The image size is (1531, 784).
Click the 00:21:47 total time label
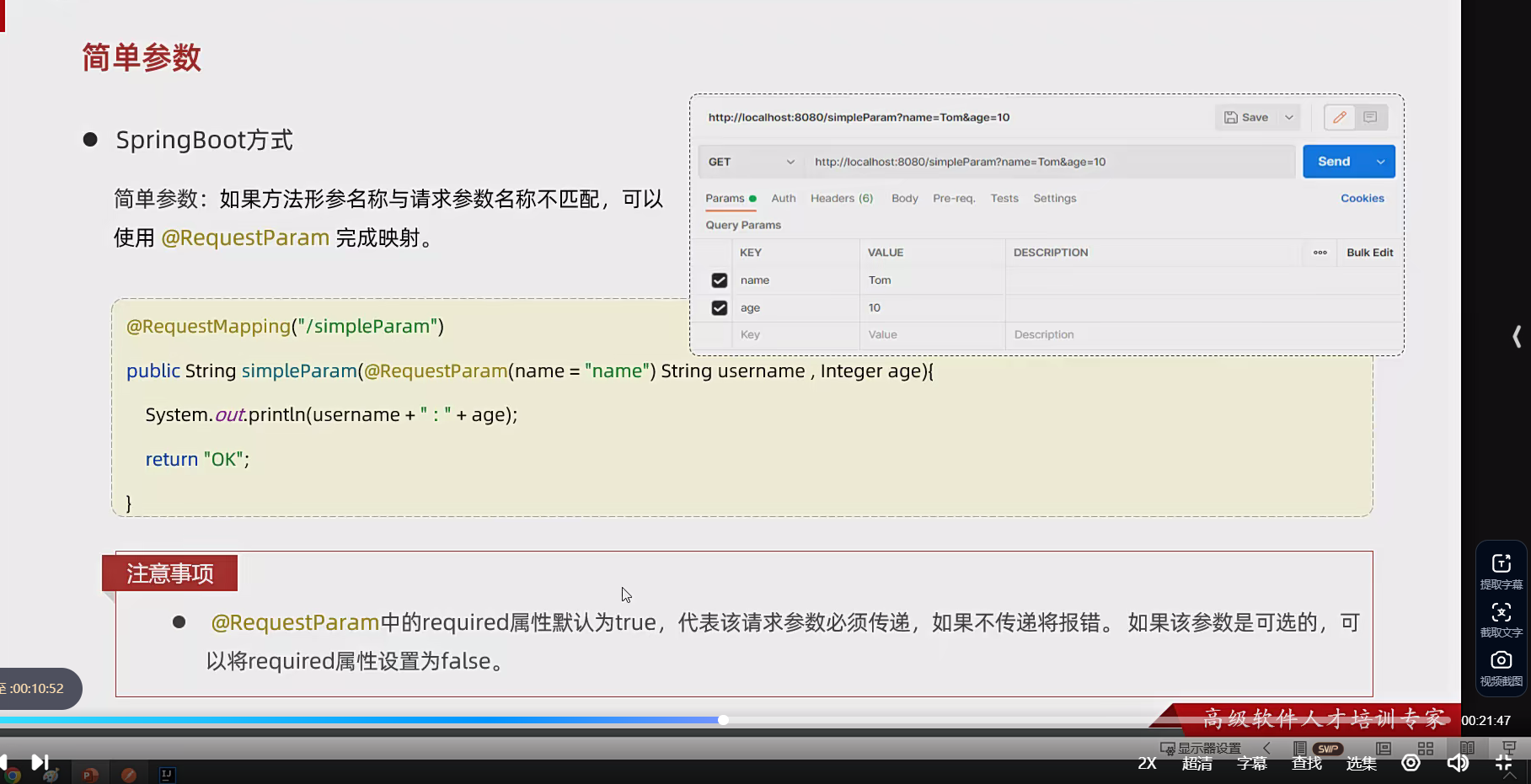[1485, 721]
